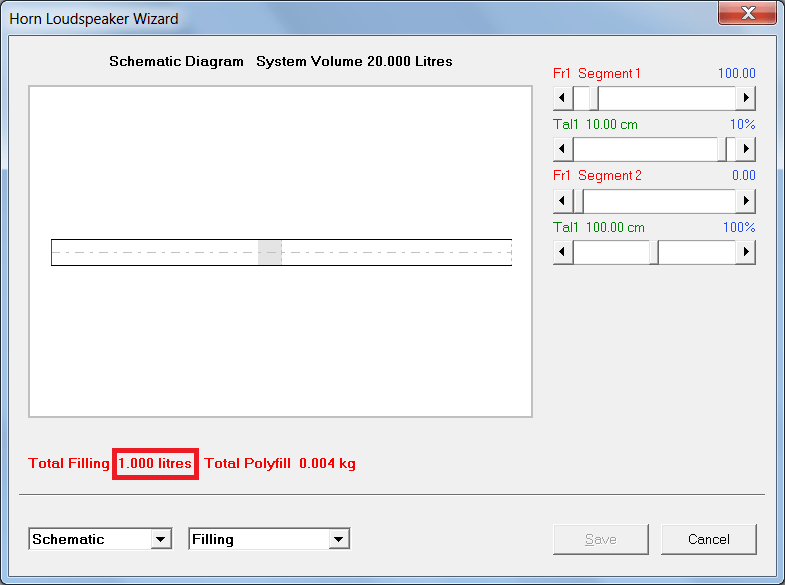This screenshot has height=585, width=785.
Task: Close the Horn Loudspeaker Wizard window
Action: point(747,13)
